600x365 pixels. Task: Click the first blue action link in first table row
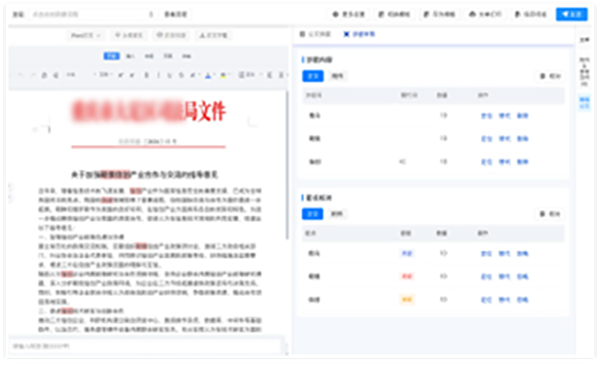tap(486, 116)
